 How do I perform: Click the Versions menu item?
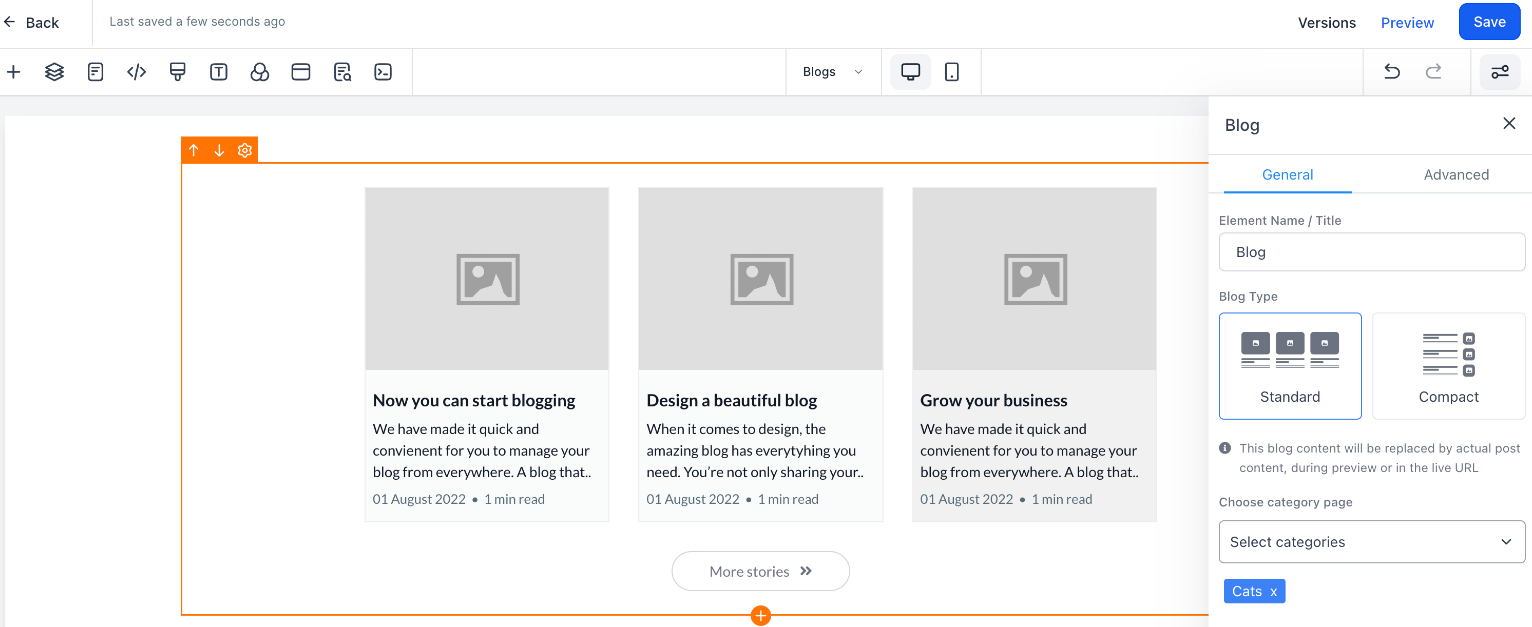click(x=1327, y=22)
